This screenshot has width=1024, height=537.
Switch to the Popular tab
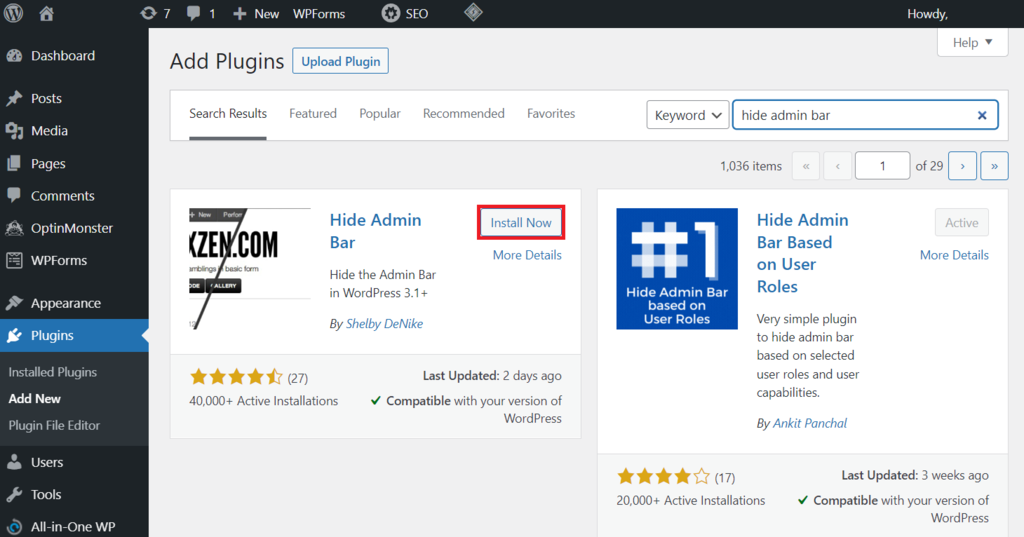click(380, 114)
